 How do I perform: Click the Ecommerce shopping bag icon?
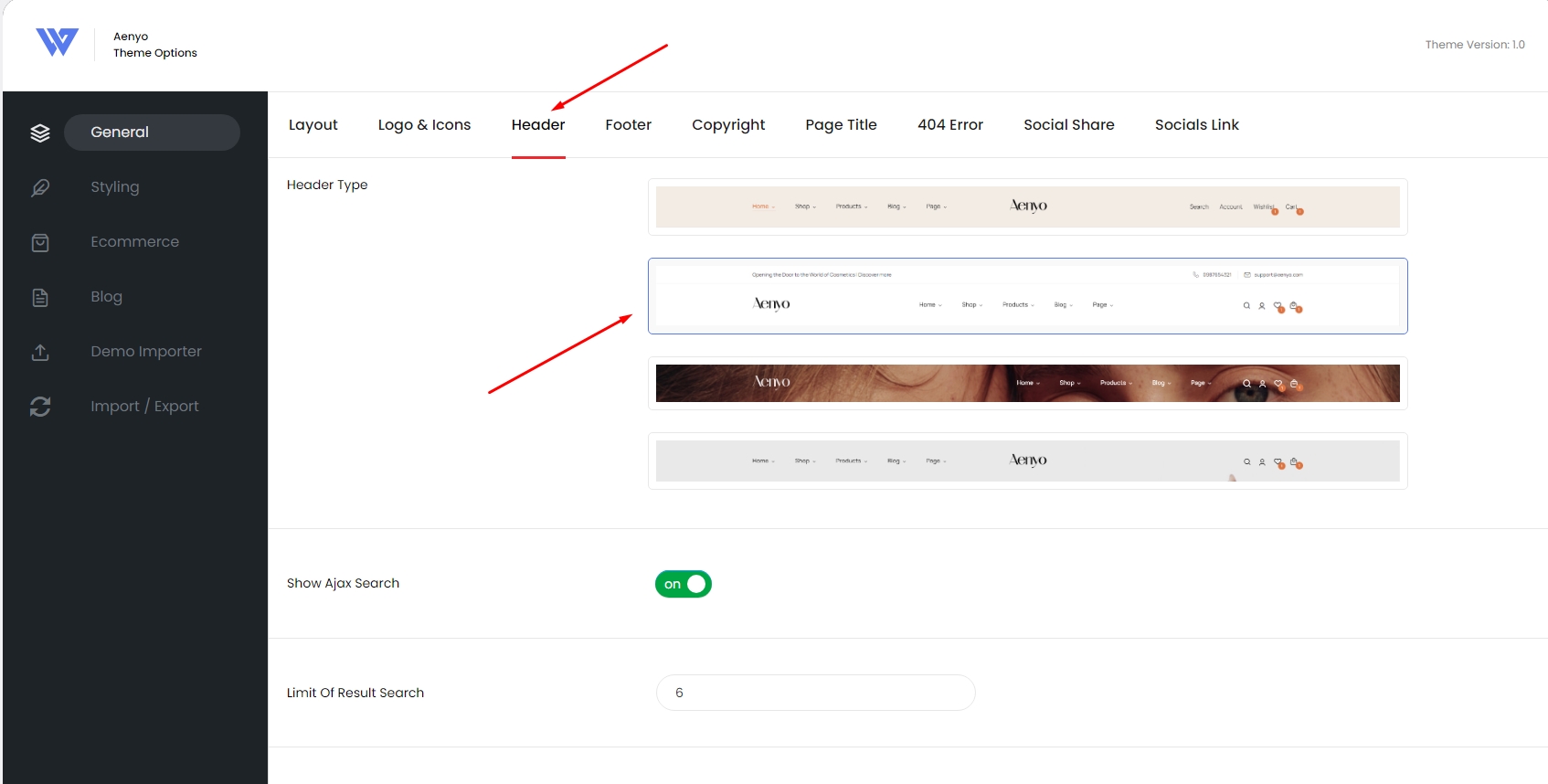point(40,242)
